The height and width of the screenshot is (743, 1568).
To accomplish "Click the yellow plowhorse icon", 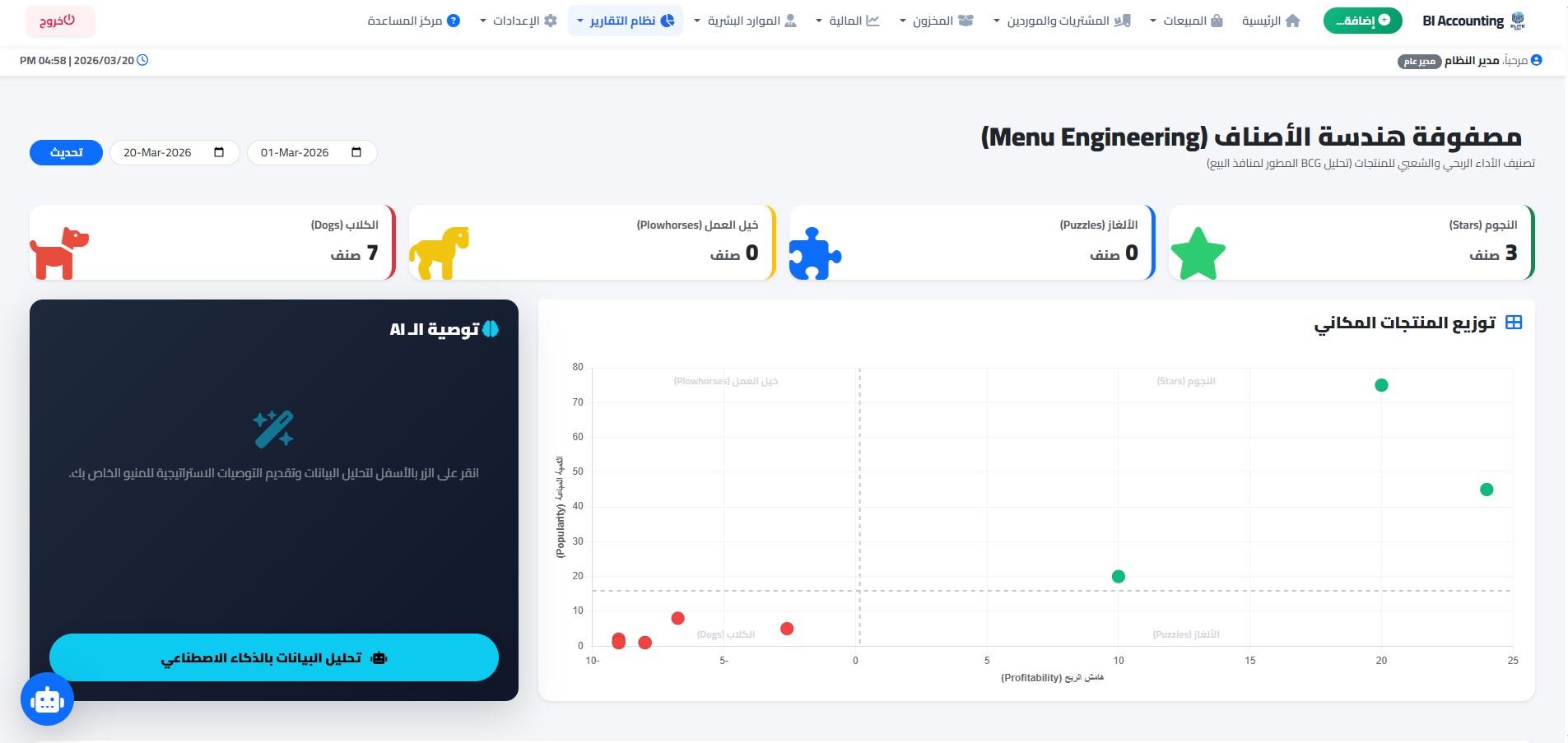I will pos(439,253).
